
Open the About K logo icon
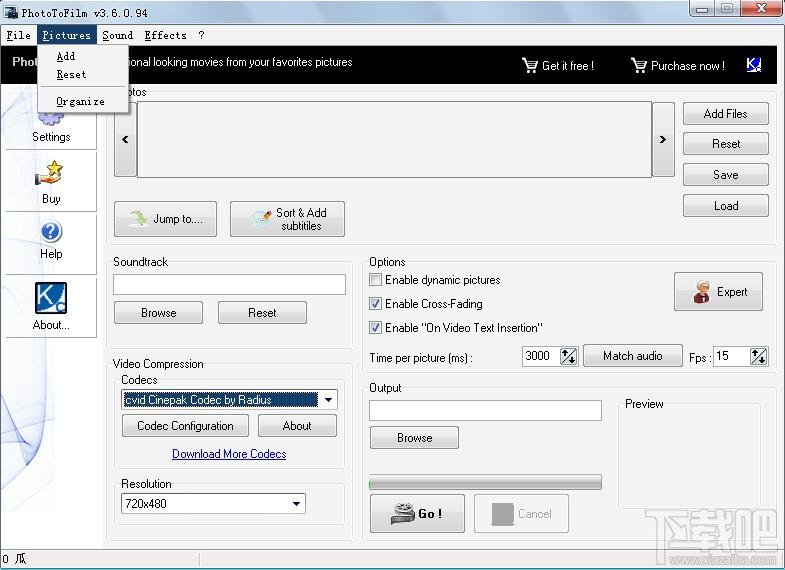pos(51,298)
